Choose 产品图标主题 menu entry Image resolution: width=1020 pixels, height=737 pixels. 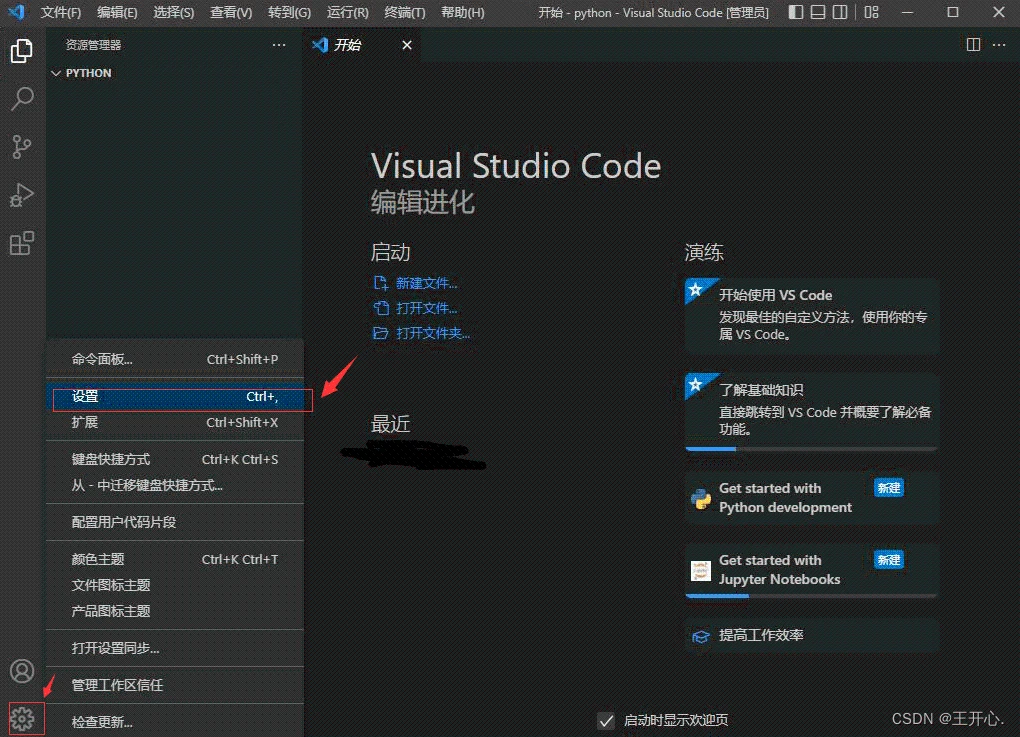click(x=174, y=611)
